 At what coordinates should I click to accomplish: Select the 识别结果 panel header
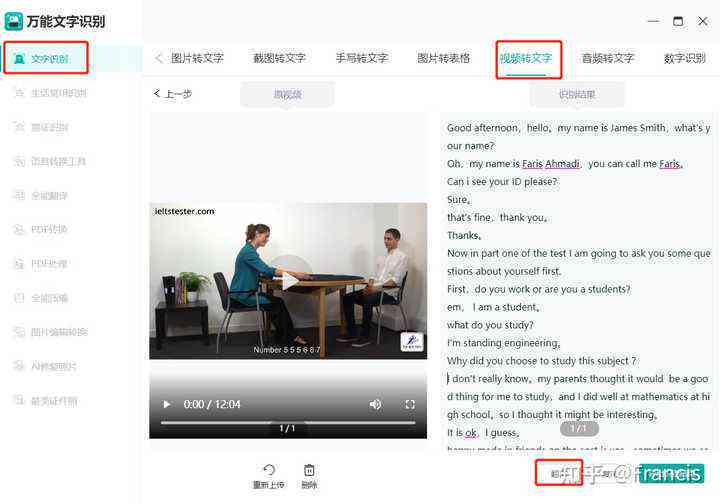tap(577, 95)
